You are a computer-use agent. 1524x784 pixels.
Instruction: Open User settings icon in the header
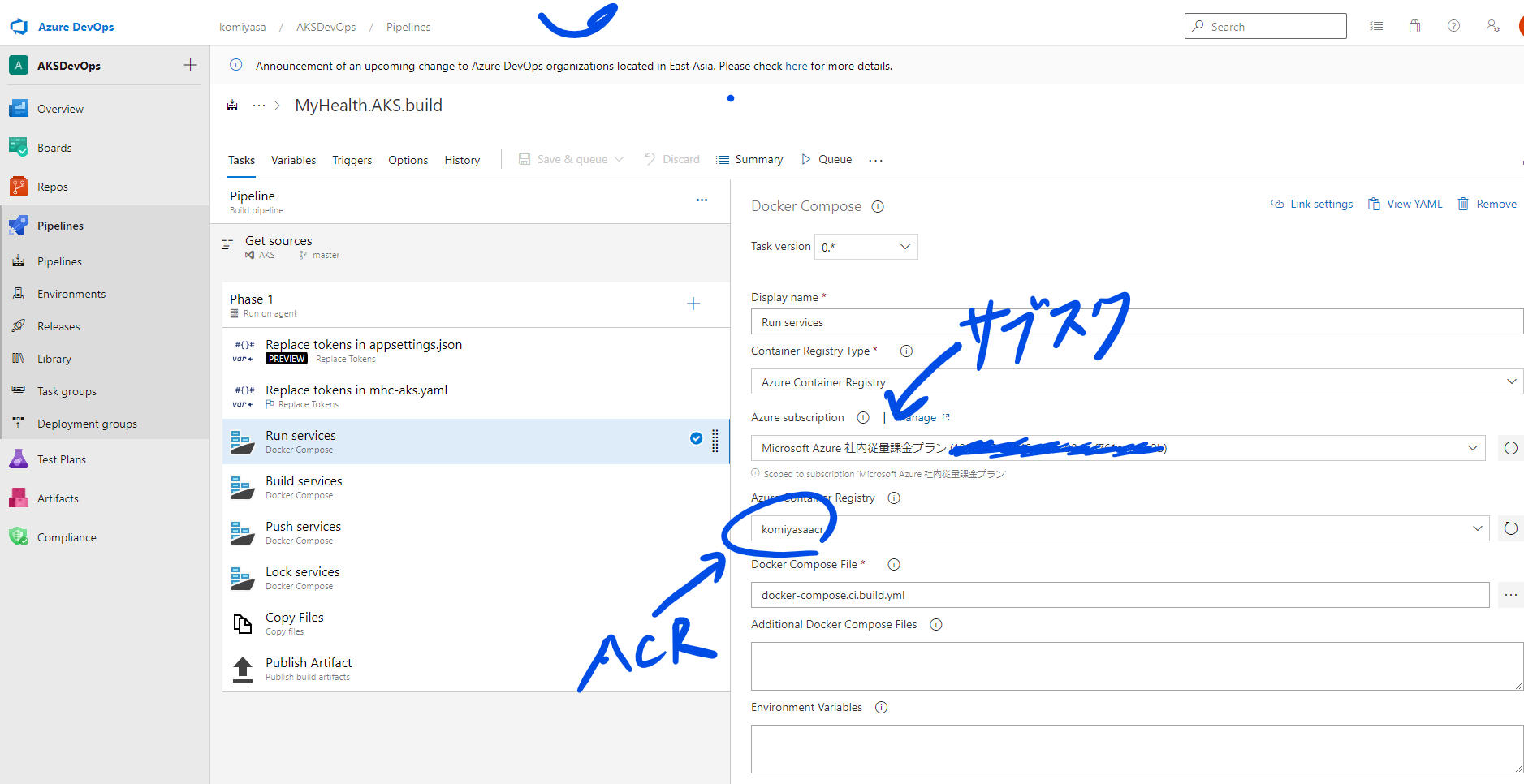[1492, 26]
